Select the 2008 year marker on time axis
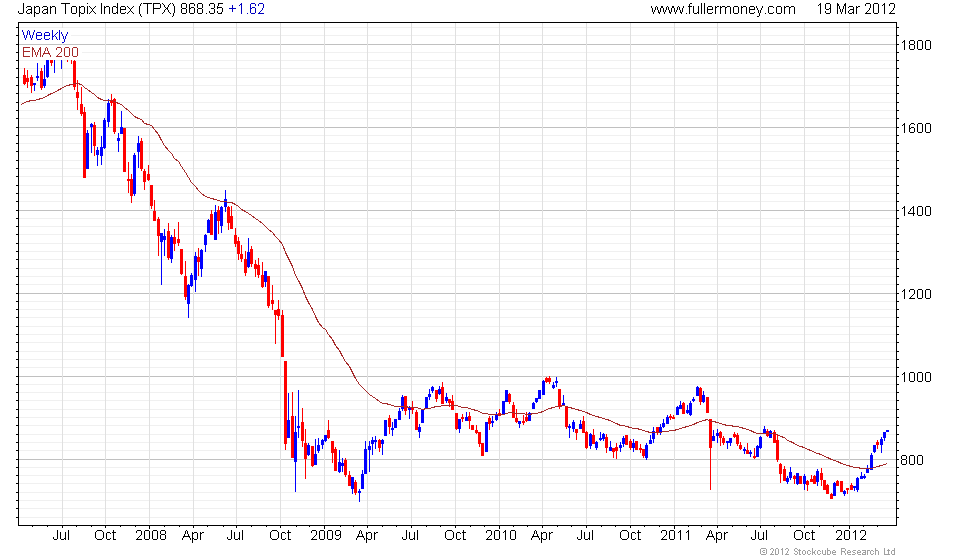980x560 pixels. tap(151, 536)
